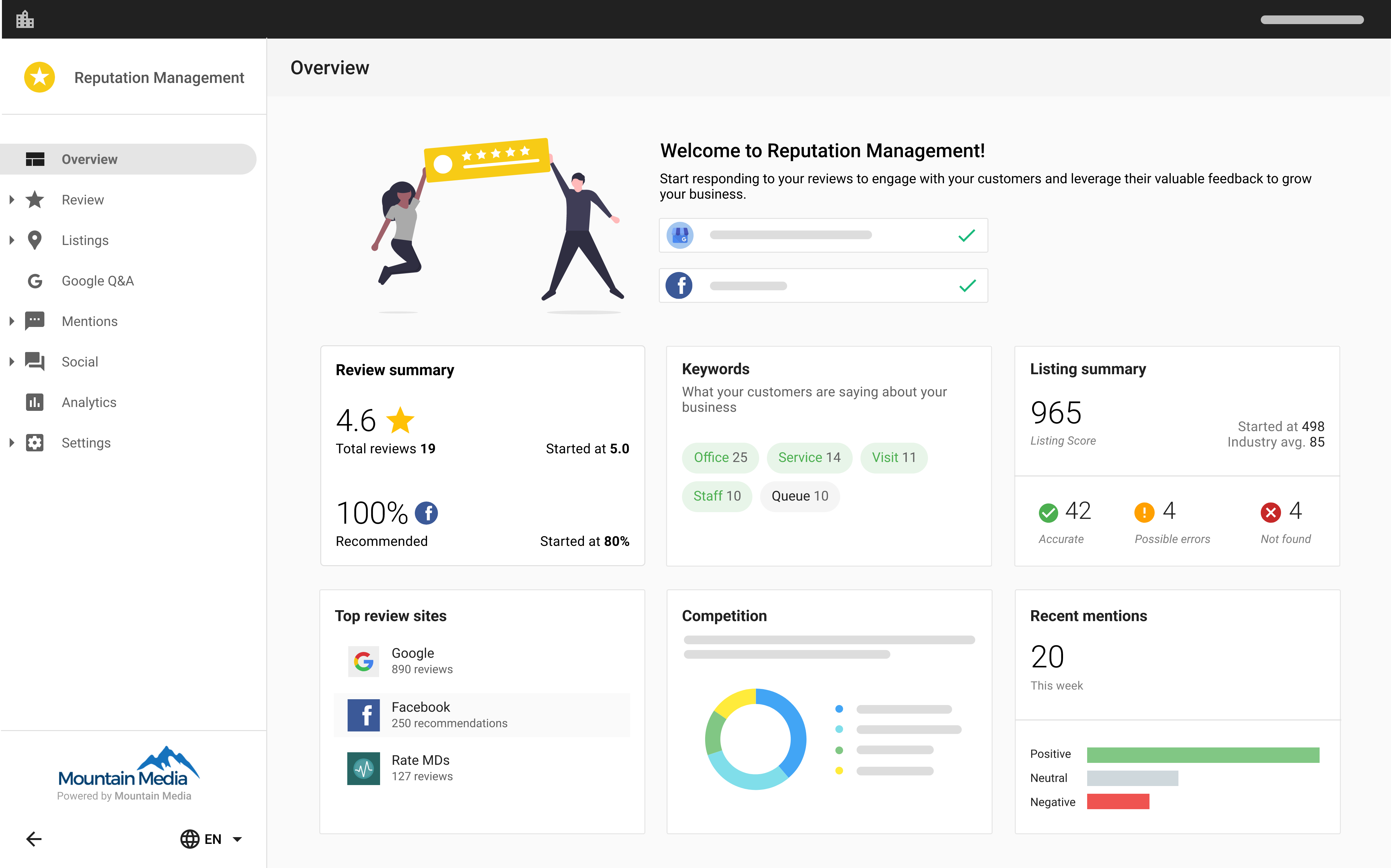
Task: Click the back arrow at the bottom left
Action: pos(34,839)
